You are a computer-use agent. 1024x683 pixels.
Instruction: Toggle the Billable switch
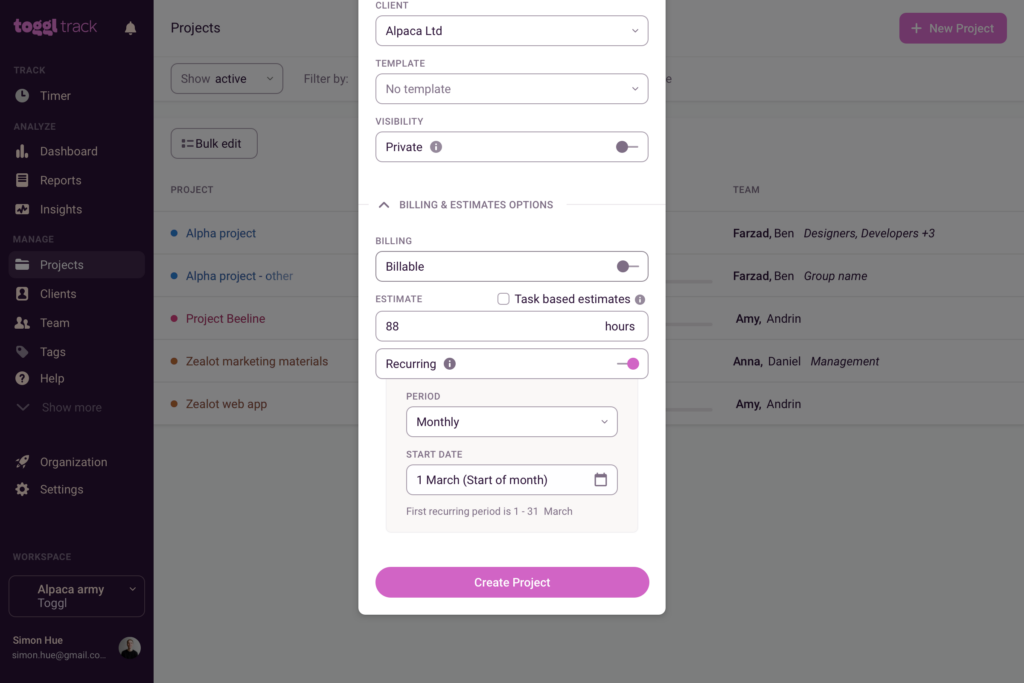627,267
